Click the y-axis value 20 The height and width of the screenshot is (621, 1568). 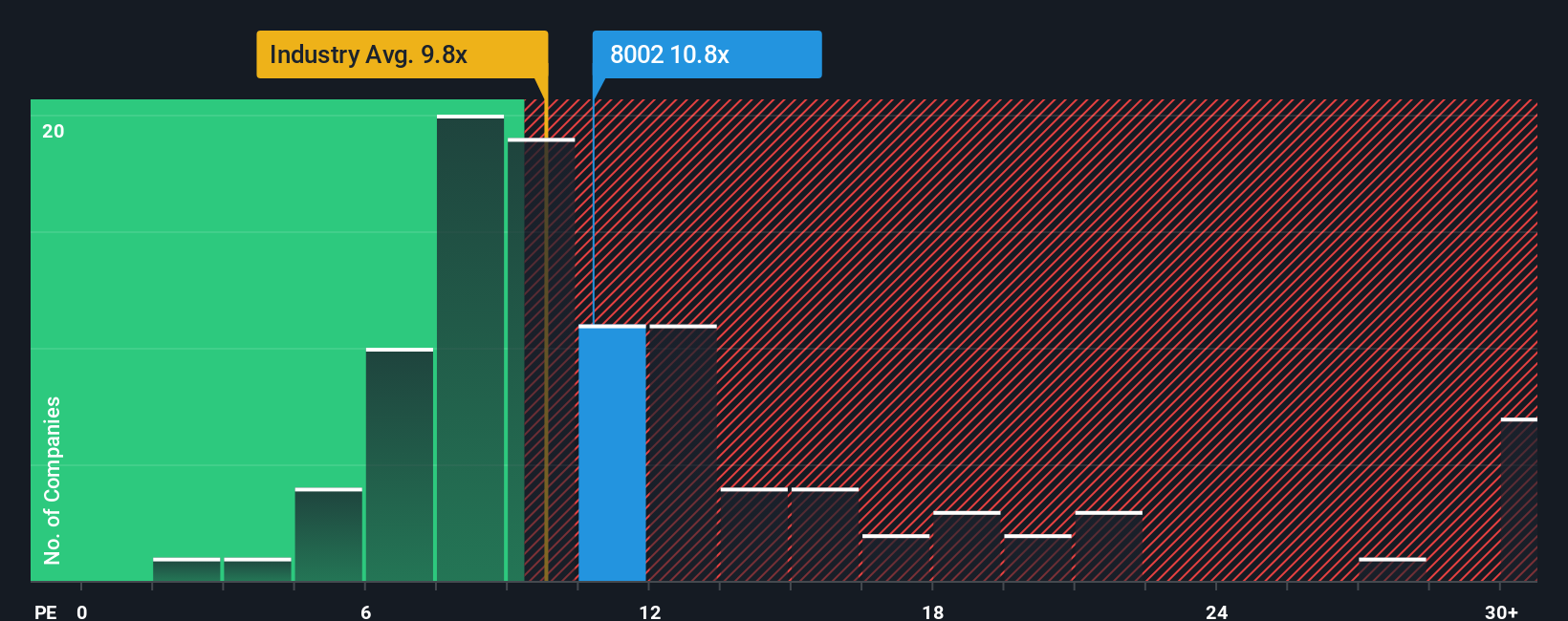click(x=54, y=131)
